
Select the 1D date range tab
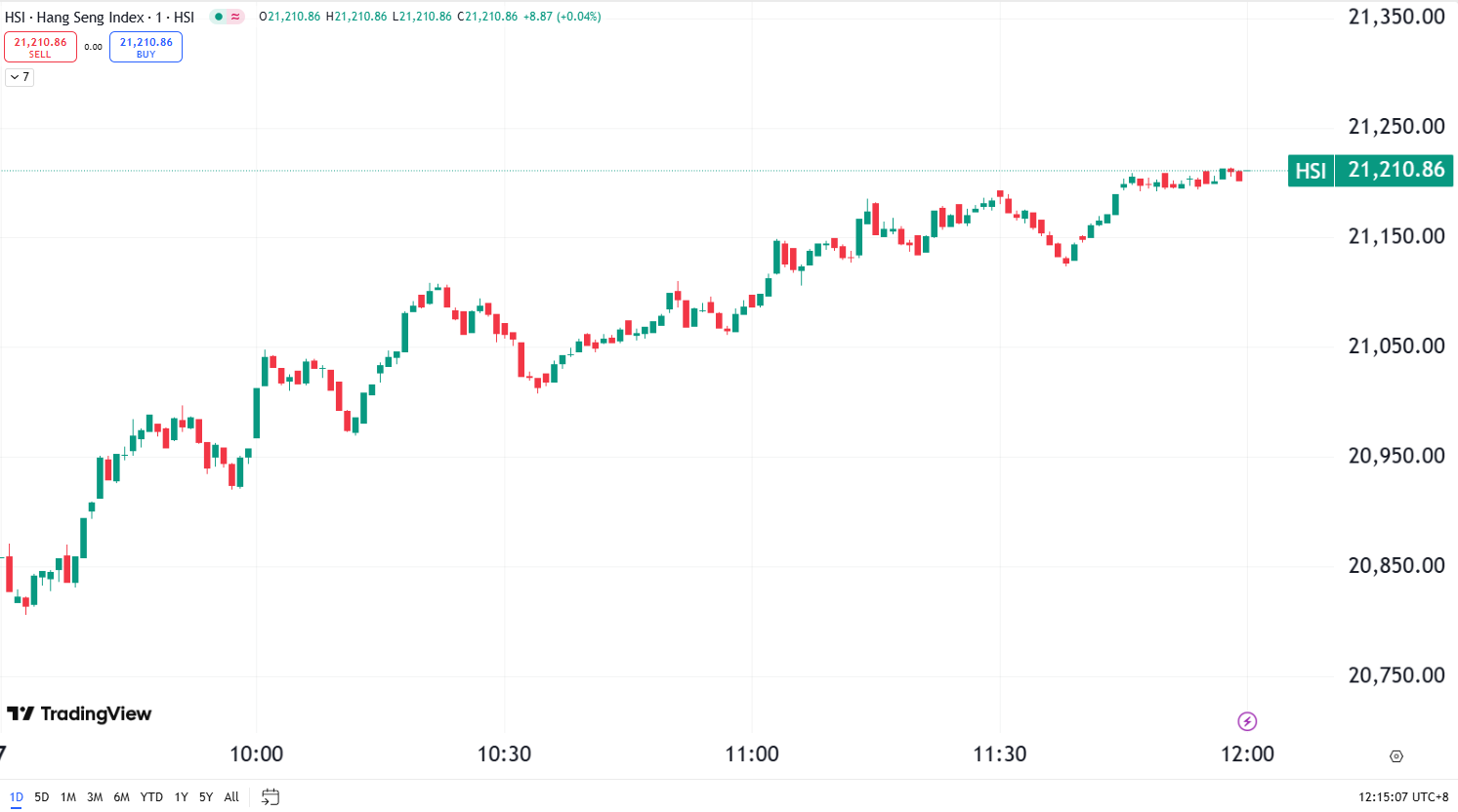tap(17, 797)
